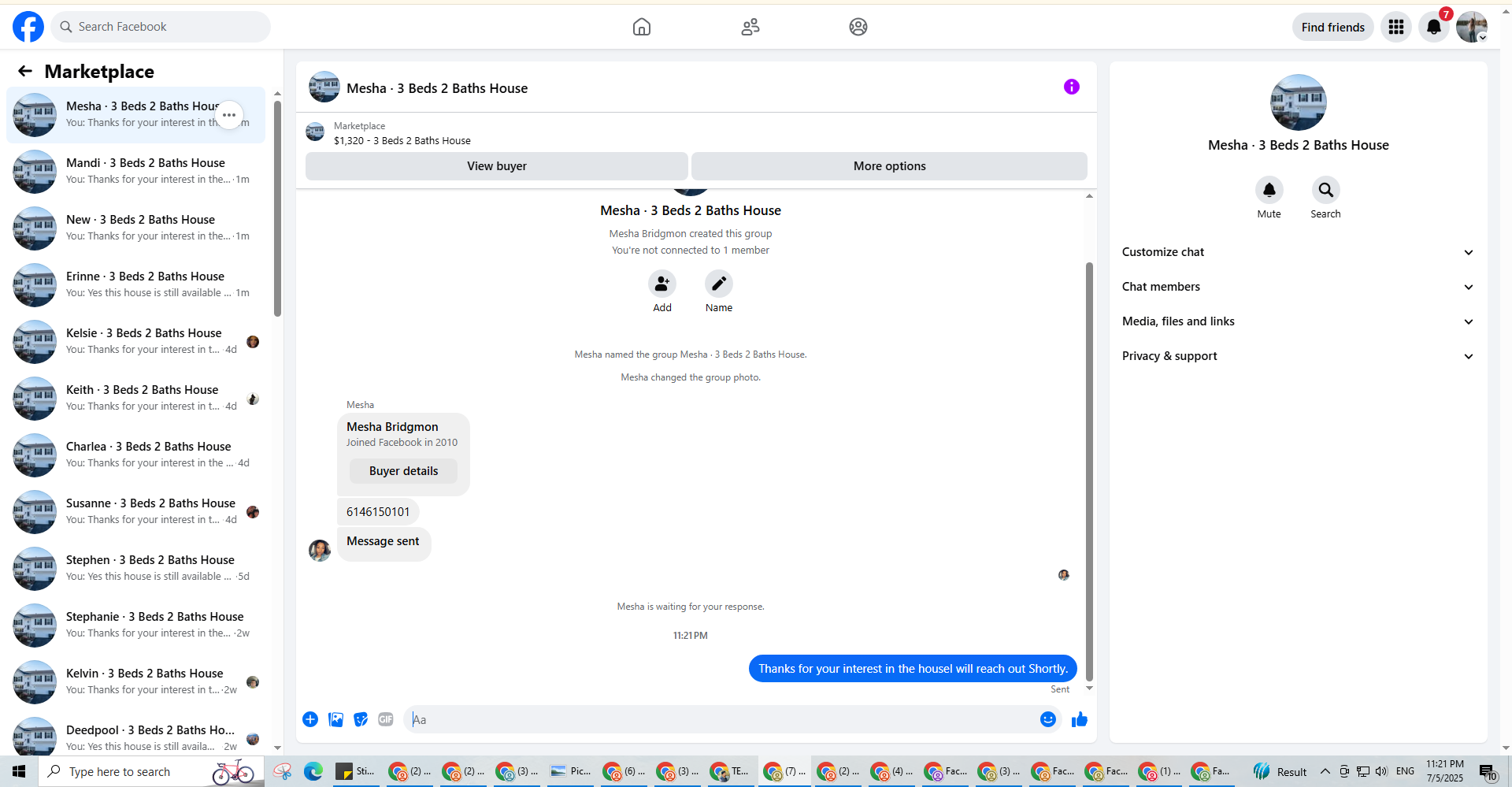
Task: Expand Media, files and links section
Action: (x=1299, y=321)
